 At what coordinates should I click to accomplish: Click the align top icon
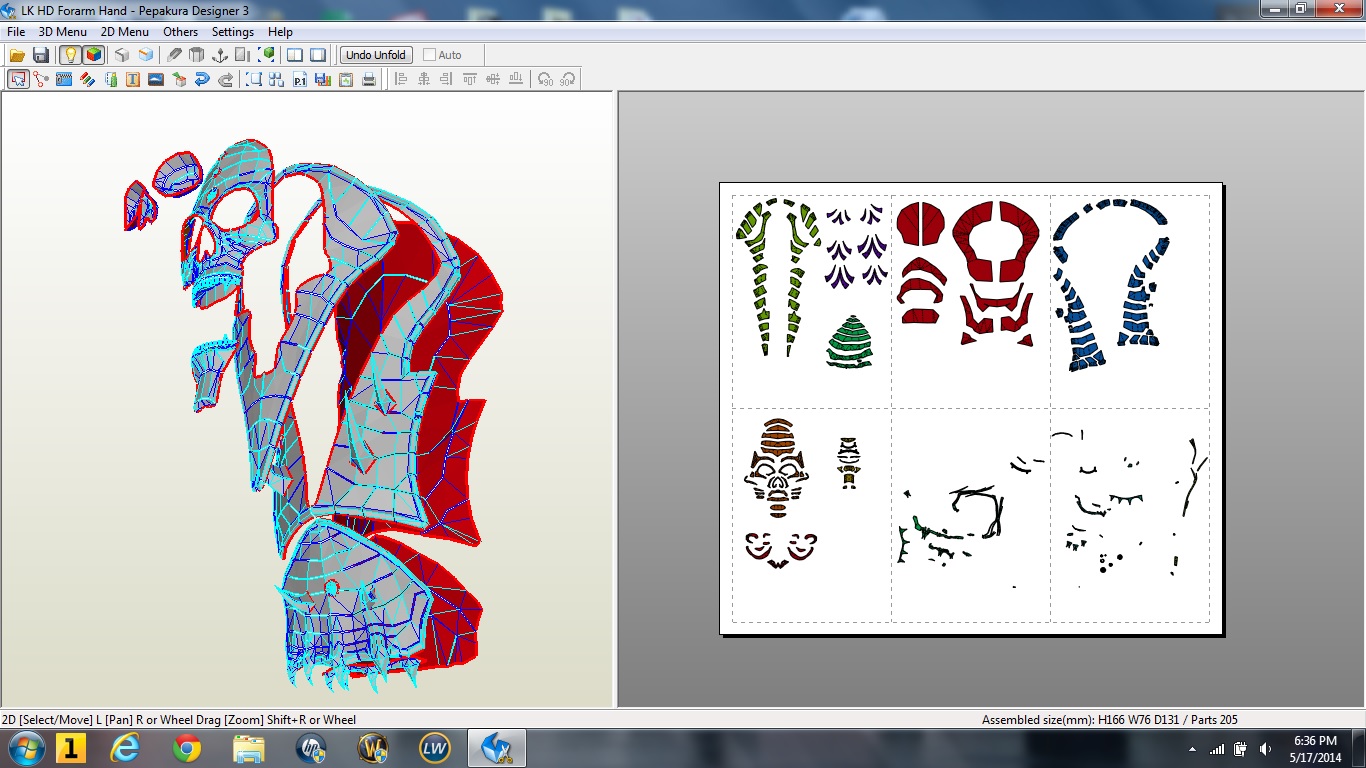(470, 79)
